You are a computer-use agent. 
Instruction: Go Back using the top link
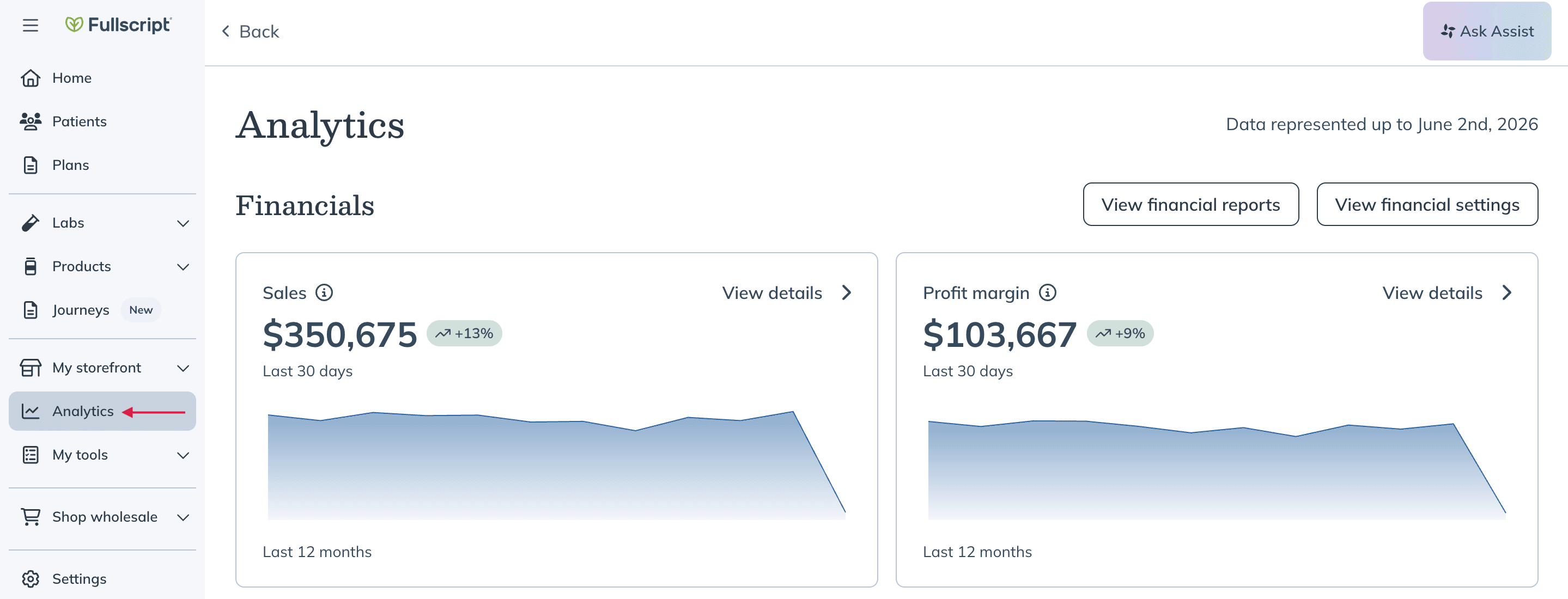click(250, 31)
